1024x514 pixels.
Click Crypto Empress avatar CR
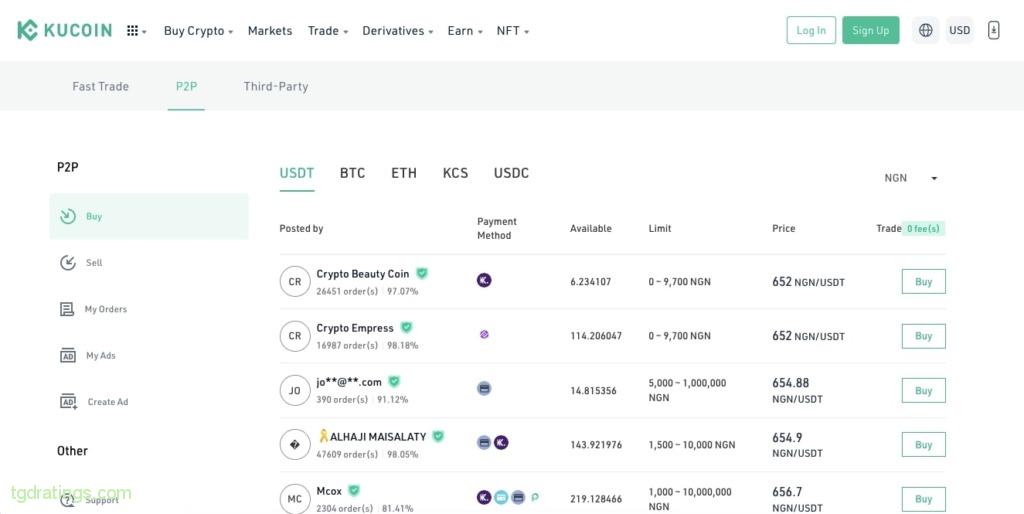[x=295, y=336]
